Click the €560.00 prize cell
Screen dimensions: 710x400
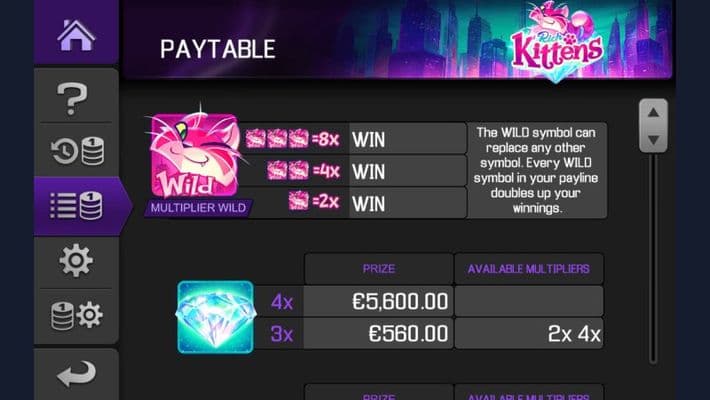tap(379, 334)
